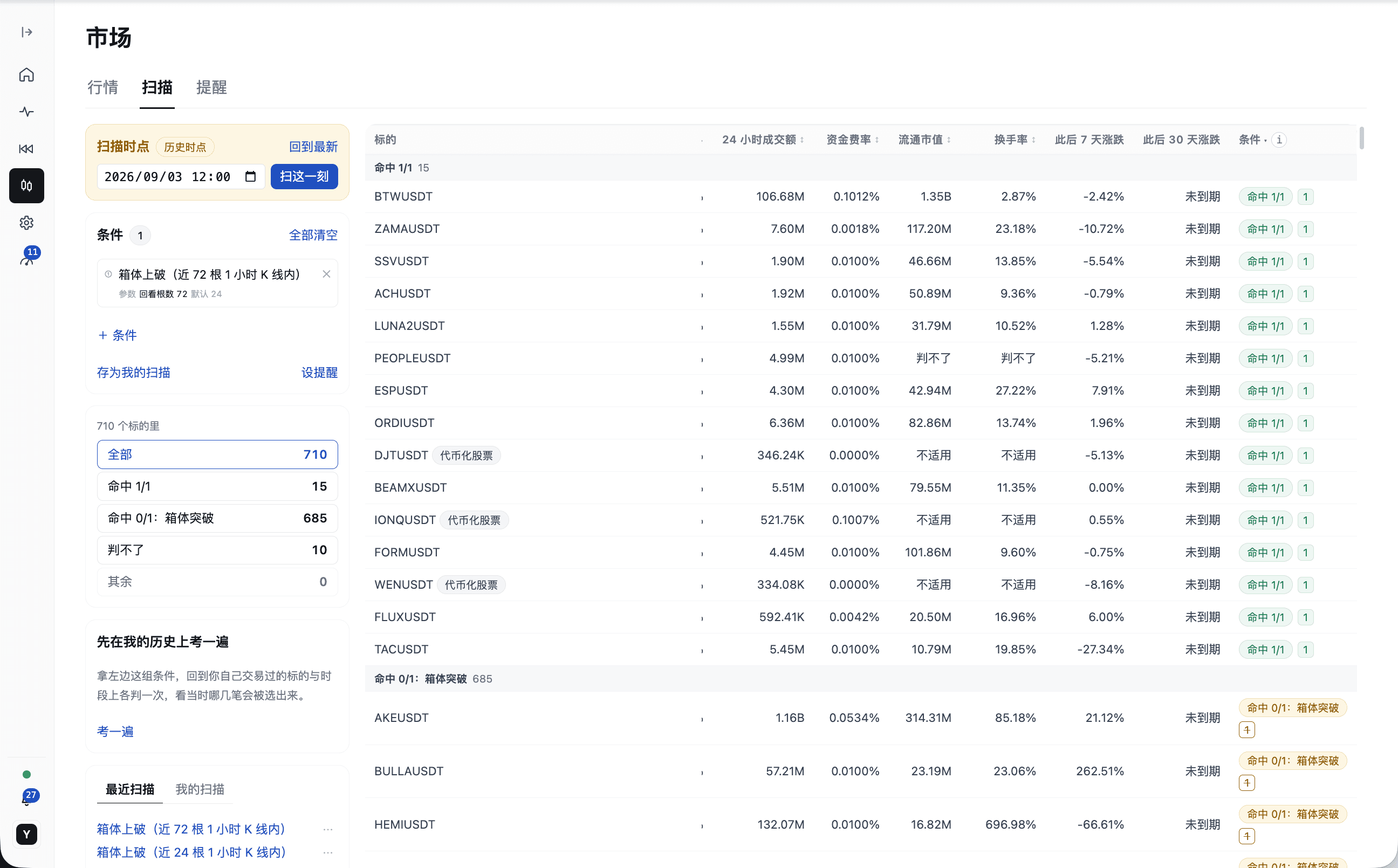Open the home icon in sidebar

[x=26, y=74]
